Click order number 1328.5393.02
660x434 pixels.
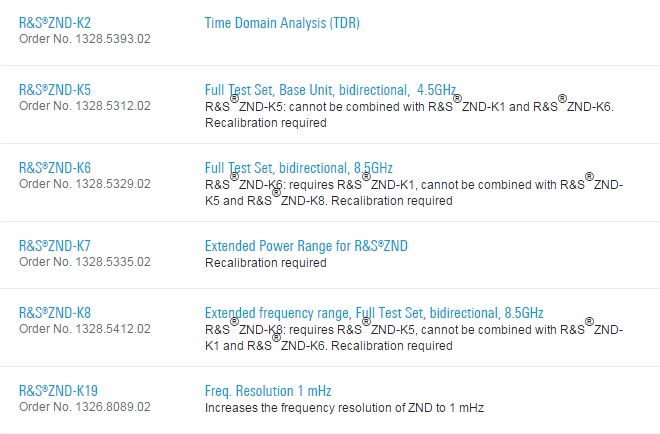(85, 38)
